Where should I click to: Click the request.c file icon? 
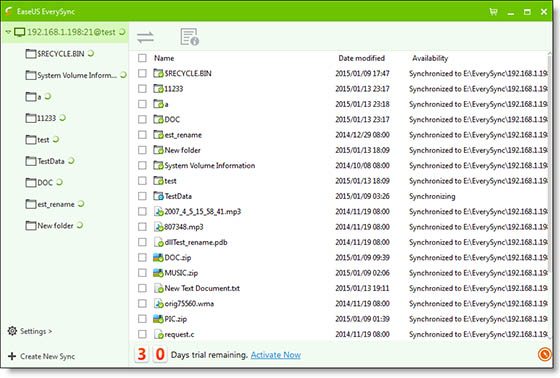158,334
